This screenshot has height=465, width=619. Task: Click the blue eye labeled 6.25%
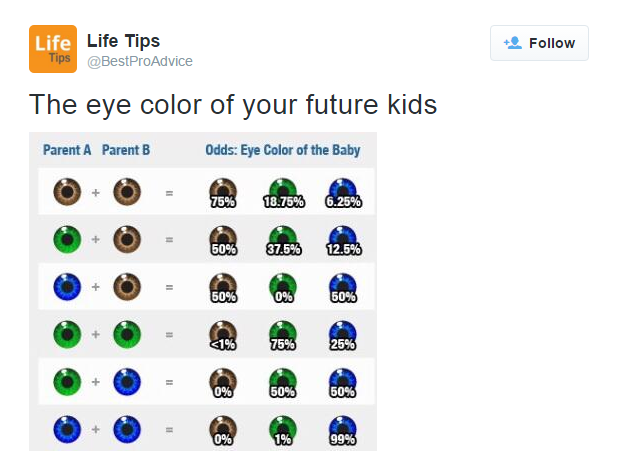tap(343, 193)
